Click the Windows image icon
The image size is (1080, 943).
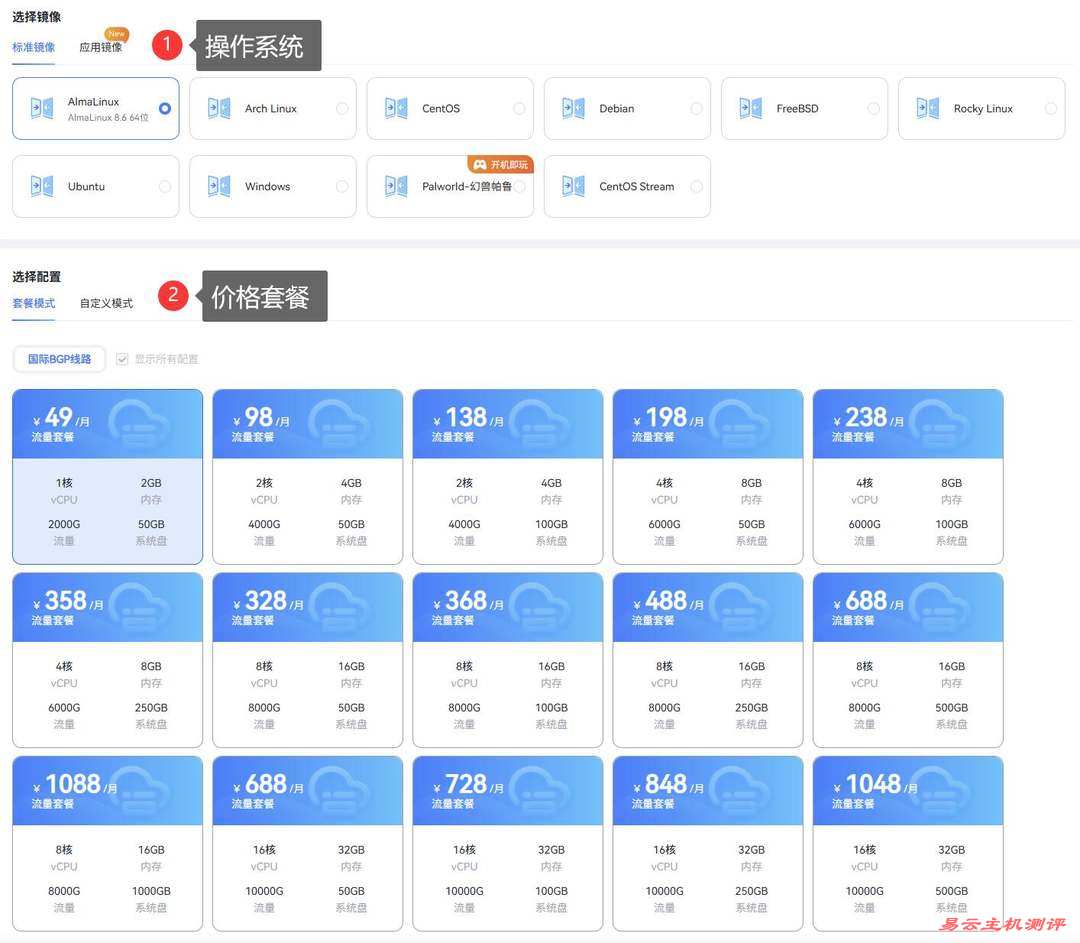pos(219,186)
